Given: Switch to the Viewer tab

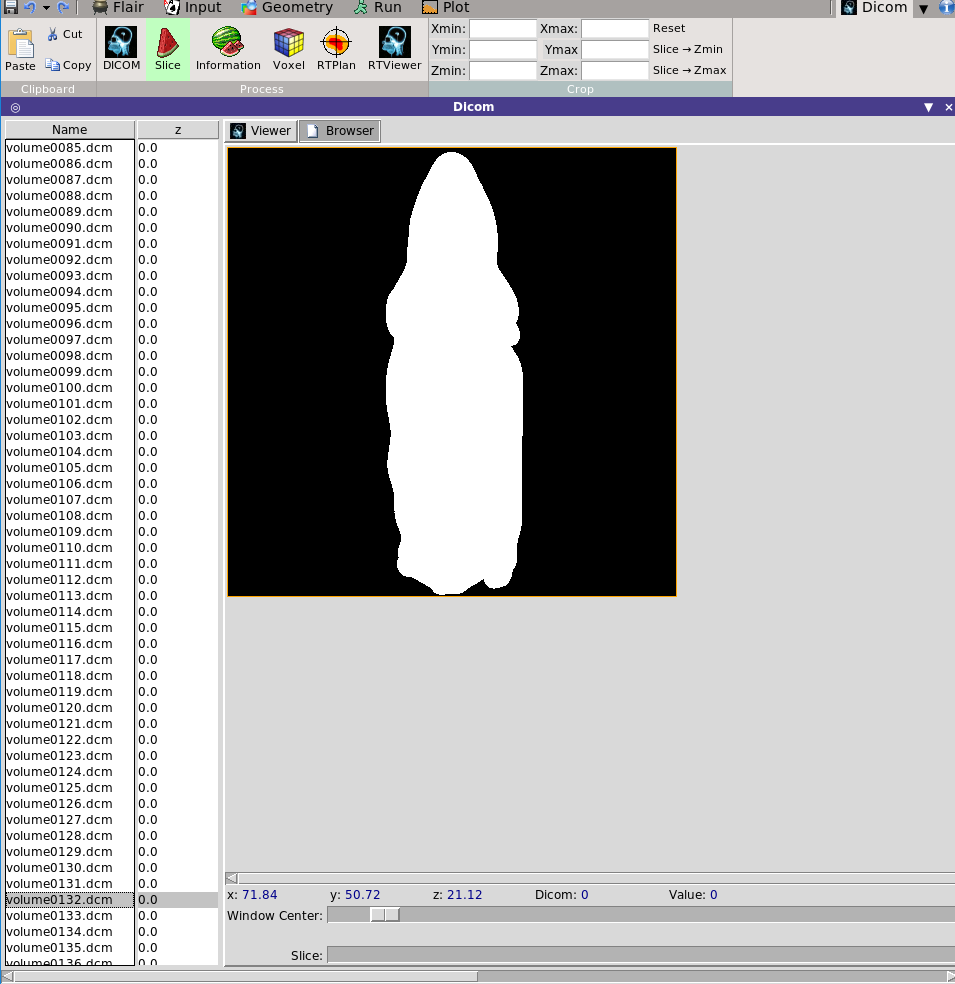Looking at the screenshot, I should tap(261, 131).
